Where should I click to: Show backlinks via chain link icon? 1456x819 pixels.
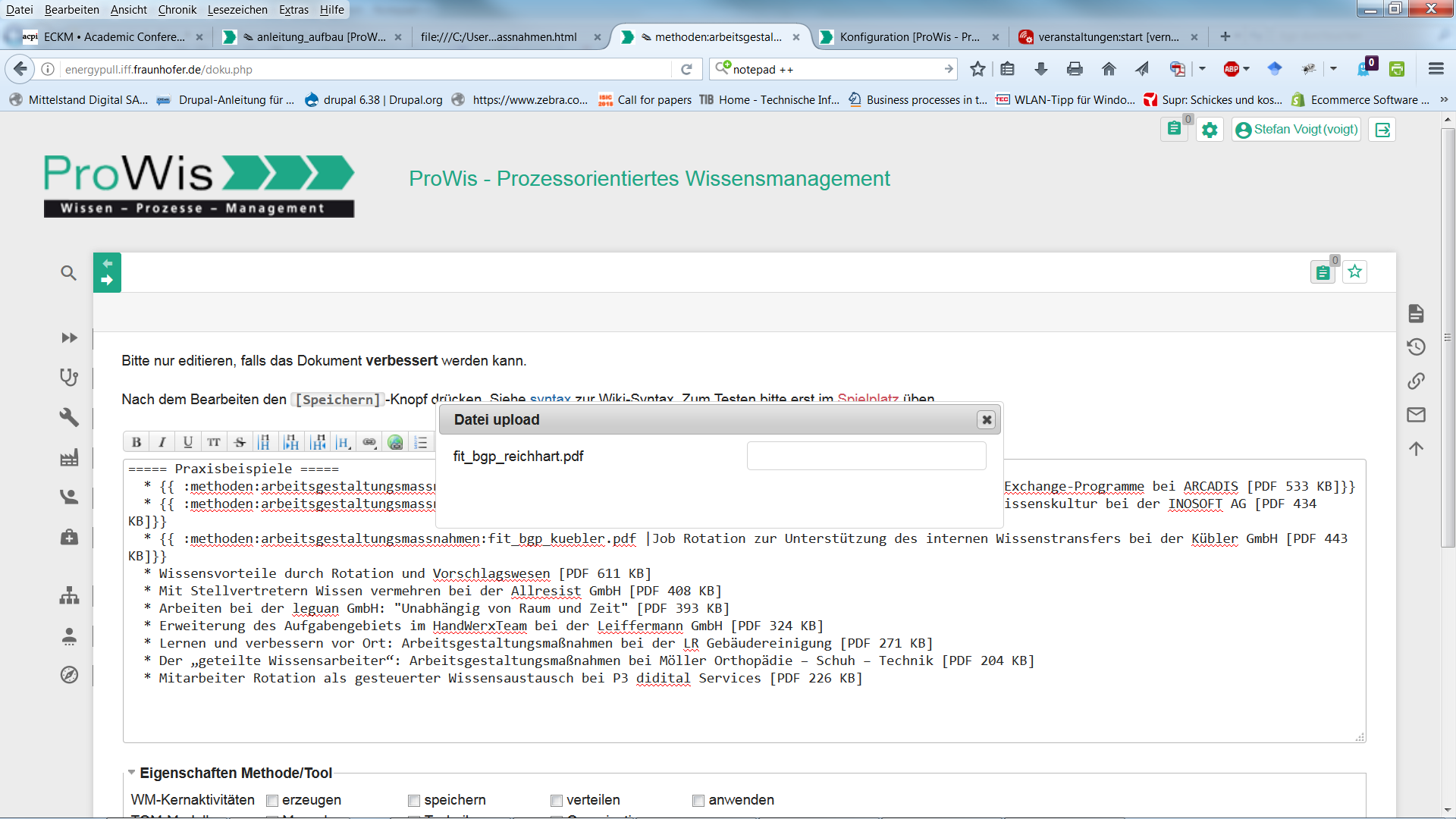[x=1416, y=381]
